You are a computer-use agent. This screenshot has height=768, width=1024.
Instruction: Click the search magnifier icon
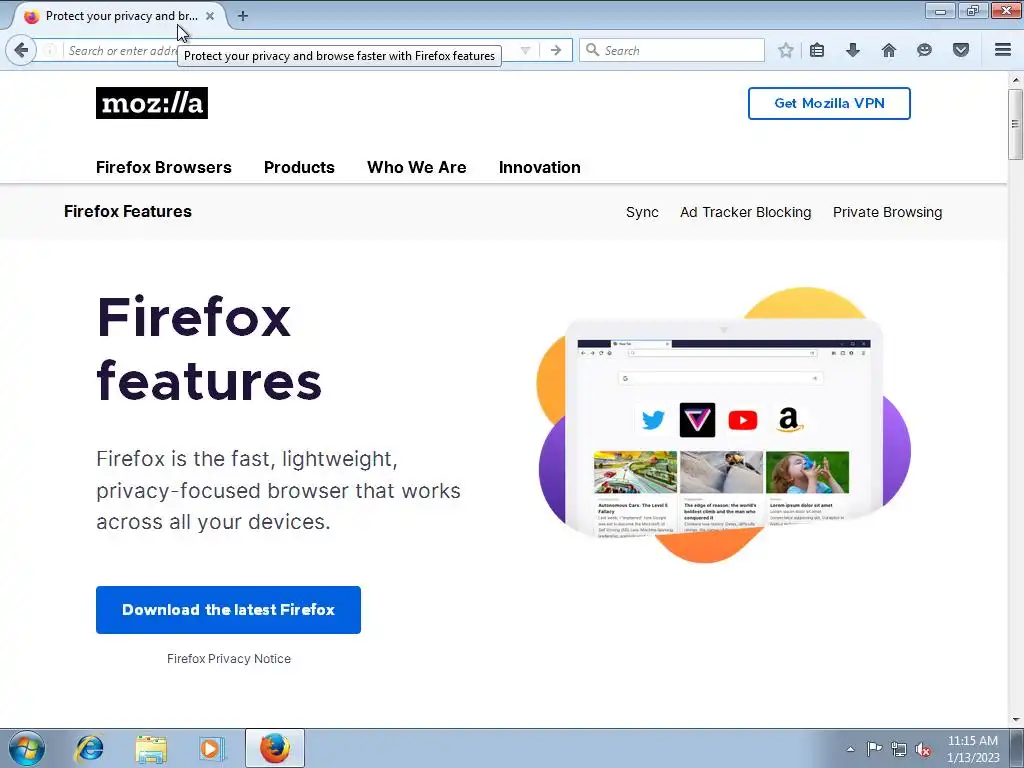[x=592, y=50]
